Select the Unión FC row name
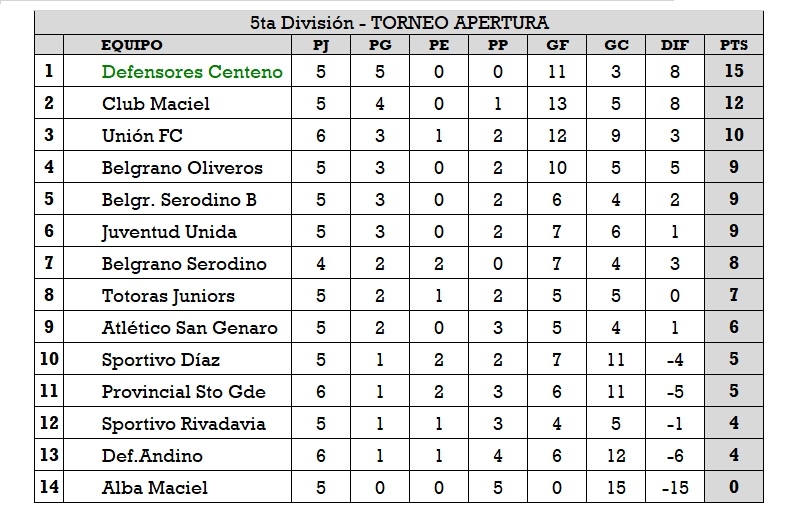The width and height of the screenshot is (799, 513). pos(142,135)
